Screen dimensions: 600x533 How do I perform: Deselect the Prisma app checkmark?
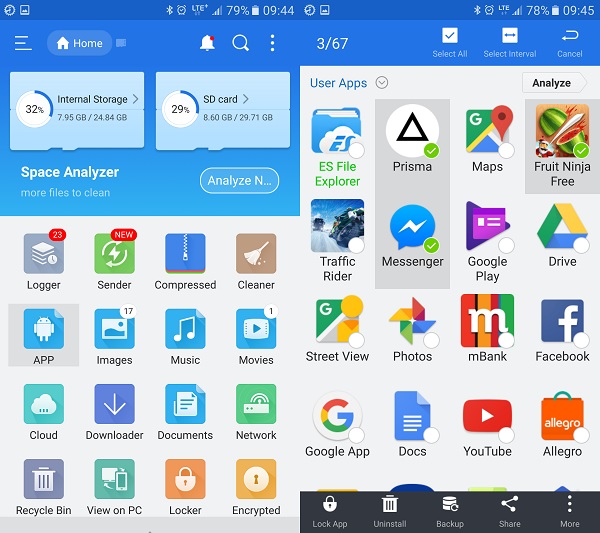pos(431,150)
